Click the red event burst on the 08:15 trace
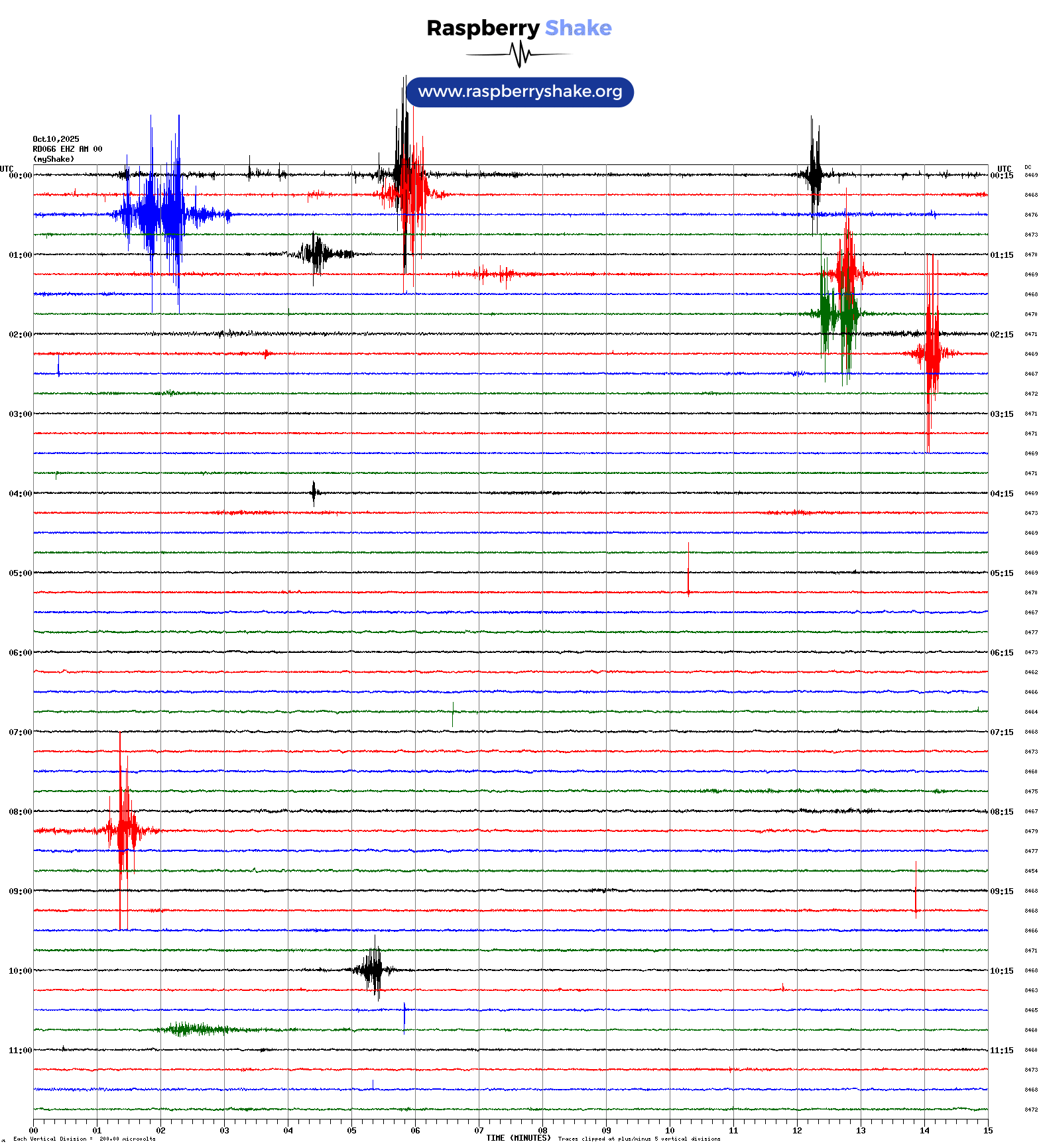The image size is (1041, 1148). [123, 830]
